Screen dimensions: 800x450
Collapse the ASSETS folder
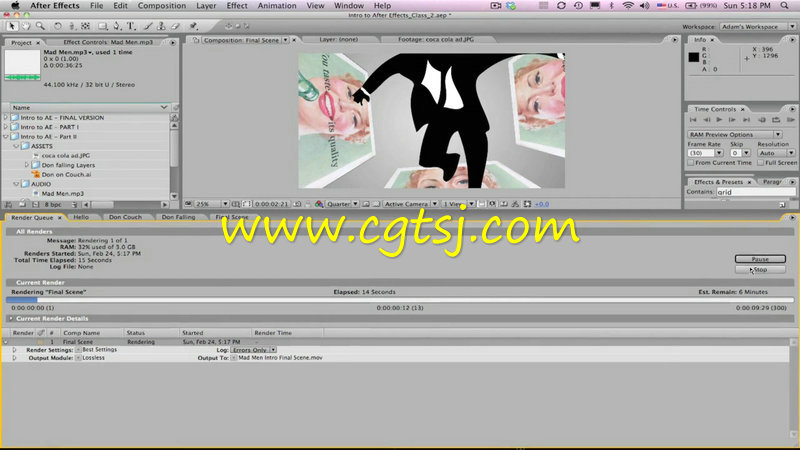16,146
